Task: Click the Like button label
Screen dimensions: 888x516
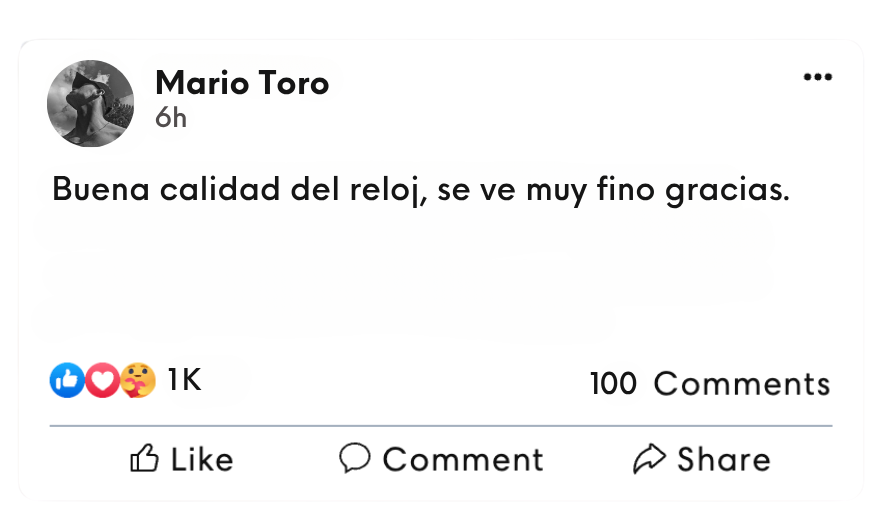Action: click(201, 459)
